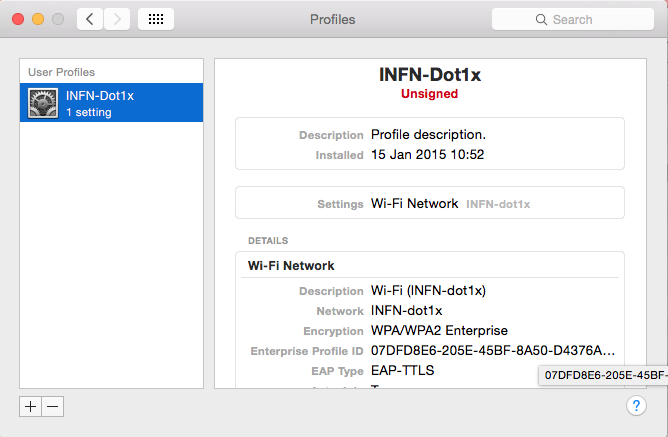Click the 'Settings' field label
The width and height of the screenshot is (668, 437).
340,204
